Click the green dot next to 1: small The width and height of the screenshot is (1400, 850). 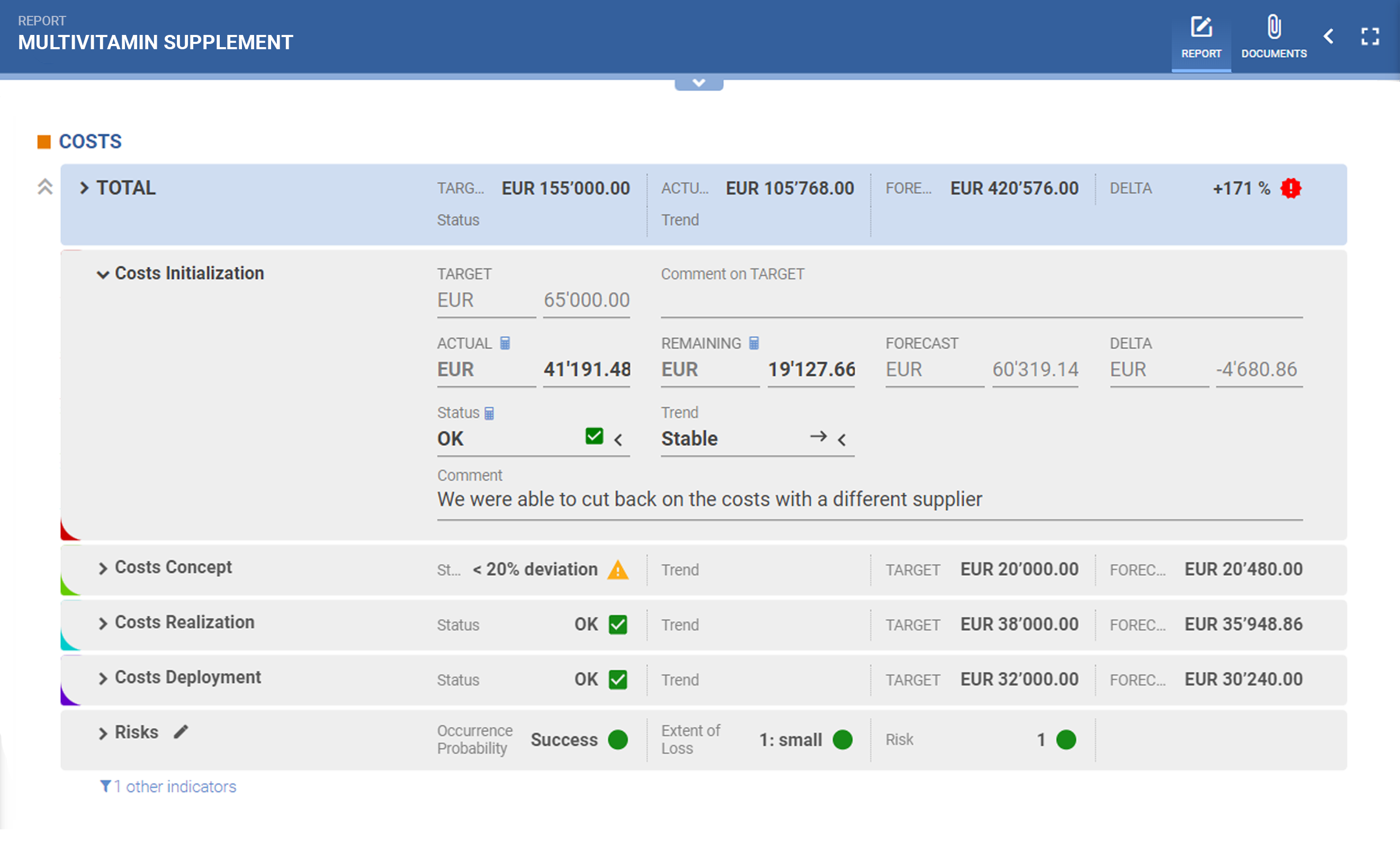(842, 740)
